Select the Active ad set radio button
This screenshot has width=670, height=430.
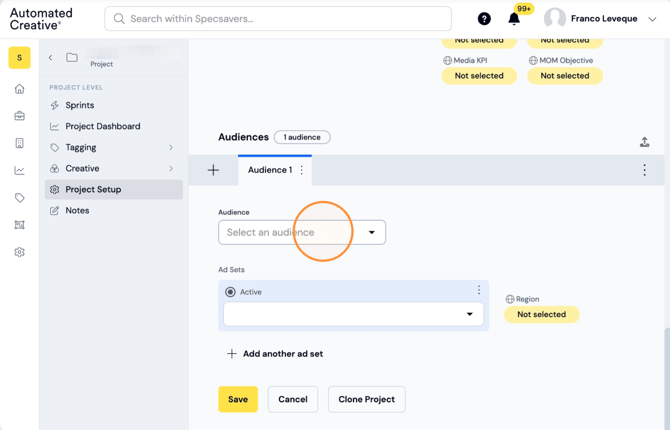point(230,292)
